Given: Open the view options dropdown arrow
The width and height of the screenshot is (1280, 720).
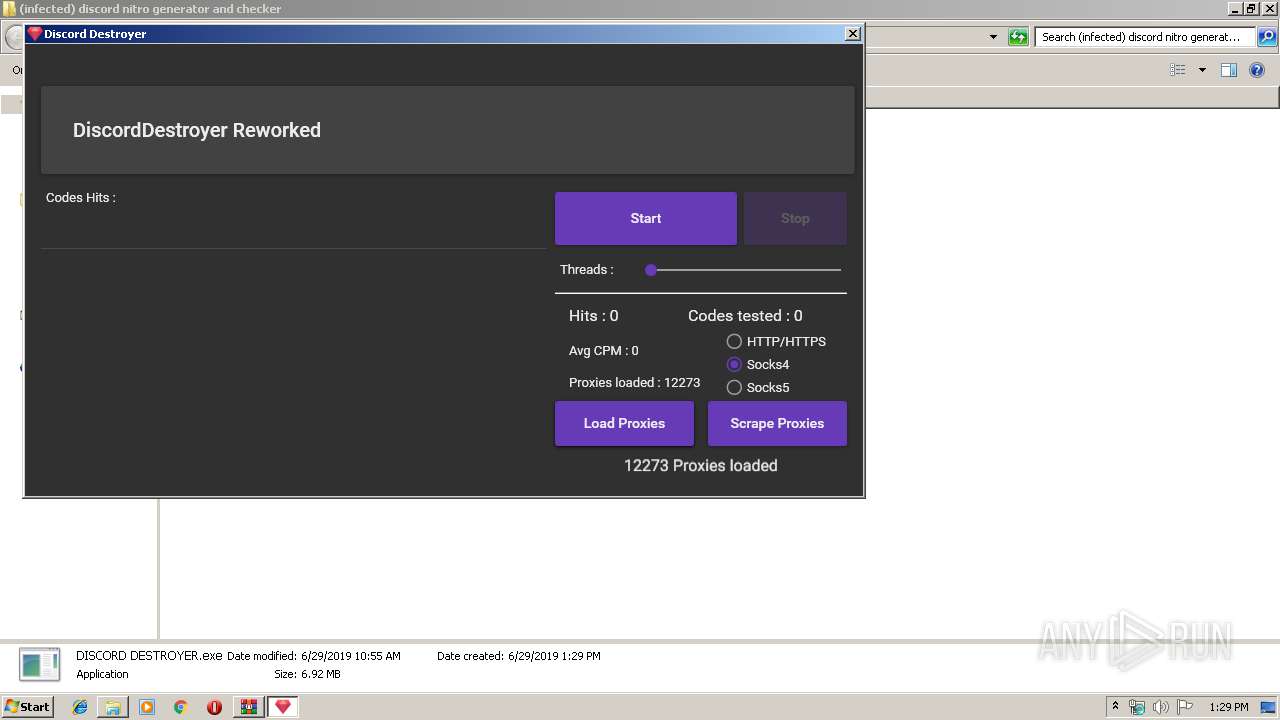Looking at the screenshot, I should (1202, 70).
